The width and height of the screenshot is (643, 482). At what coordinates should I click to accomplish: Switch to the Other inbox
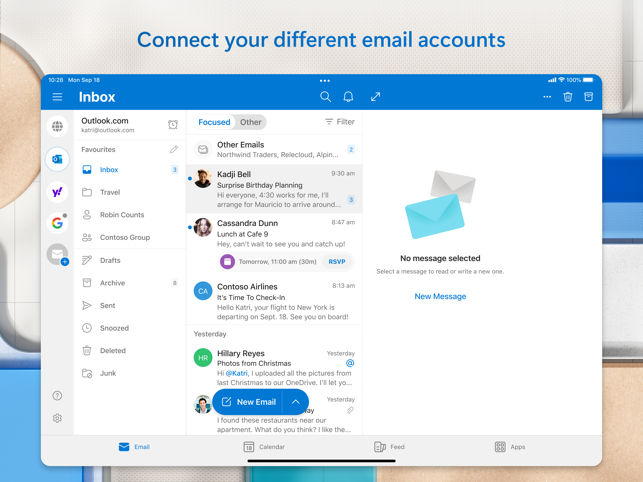coord(251,122)
